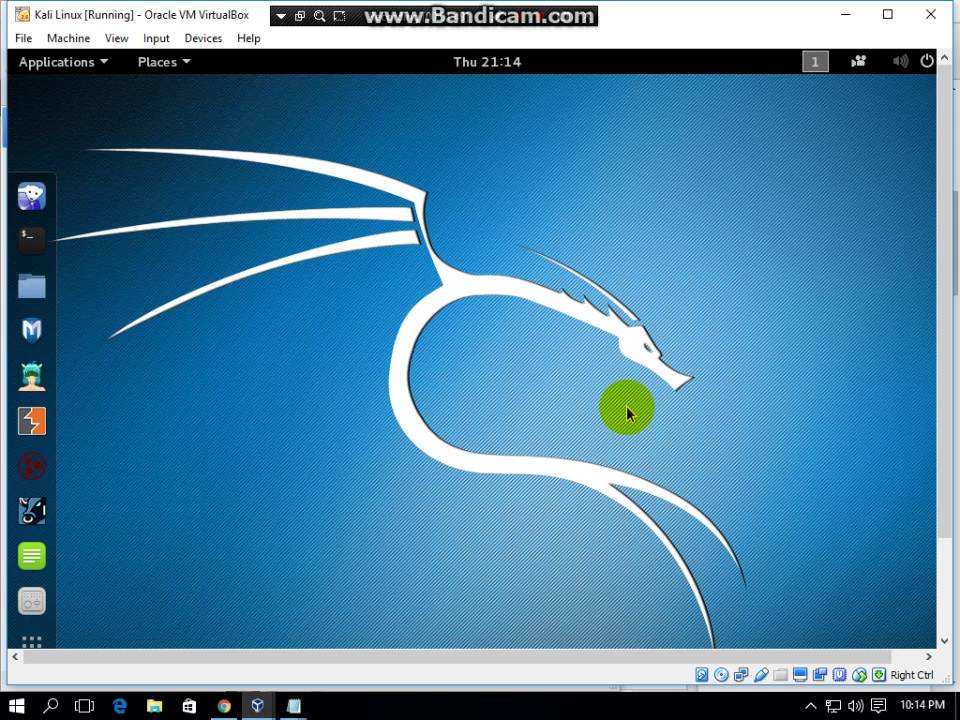This screenshot has height=720, width=960.
Task: Click workspace indicator 1 in top bar
Action: coord(815,61)
